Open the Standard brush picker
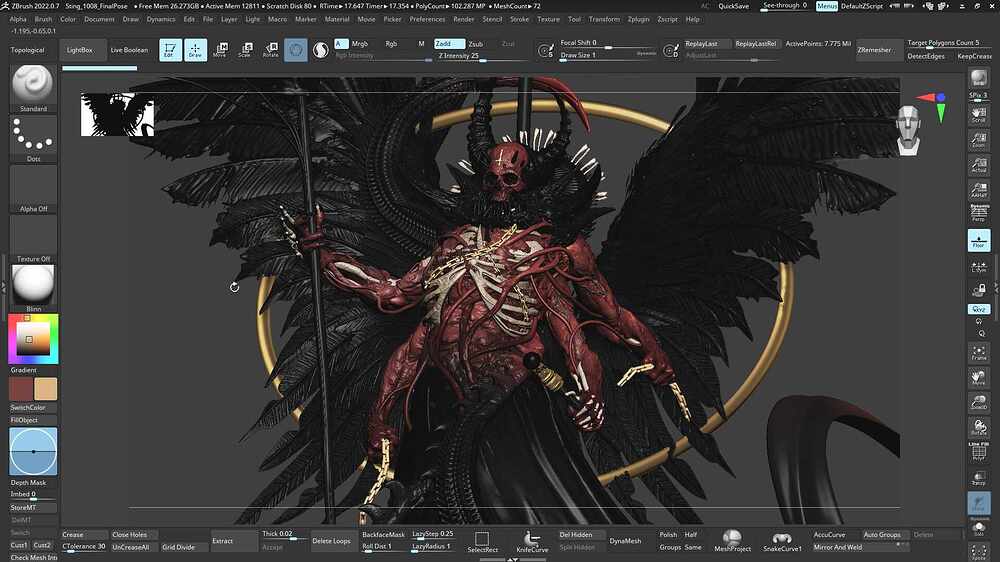The image size is (1000, 562). [x=33, y=88]
